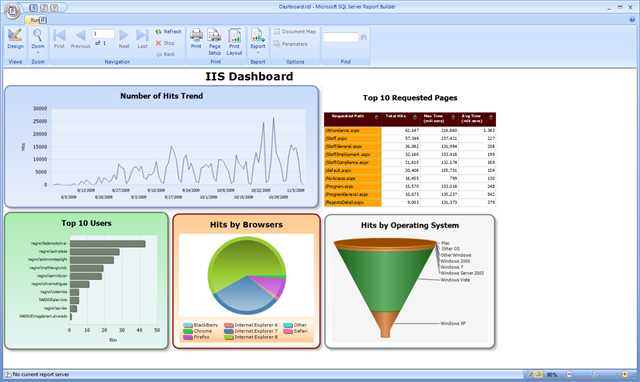Viewport: 640px width, 382px height.
Task: Toggle the Document Map option
Action: point(295,31)
